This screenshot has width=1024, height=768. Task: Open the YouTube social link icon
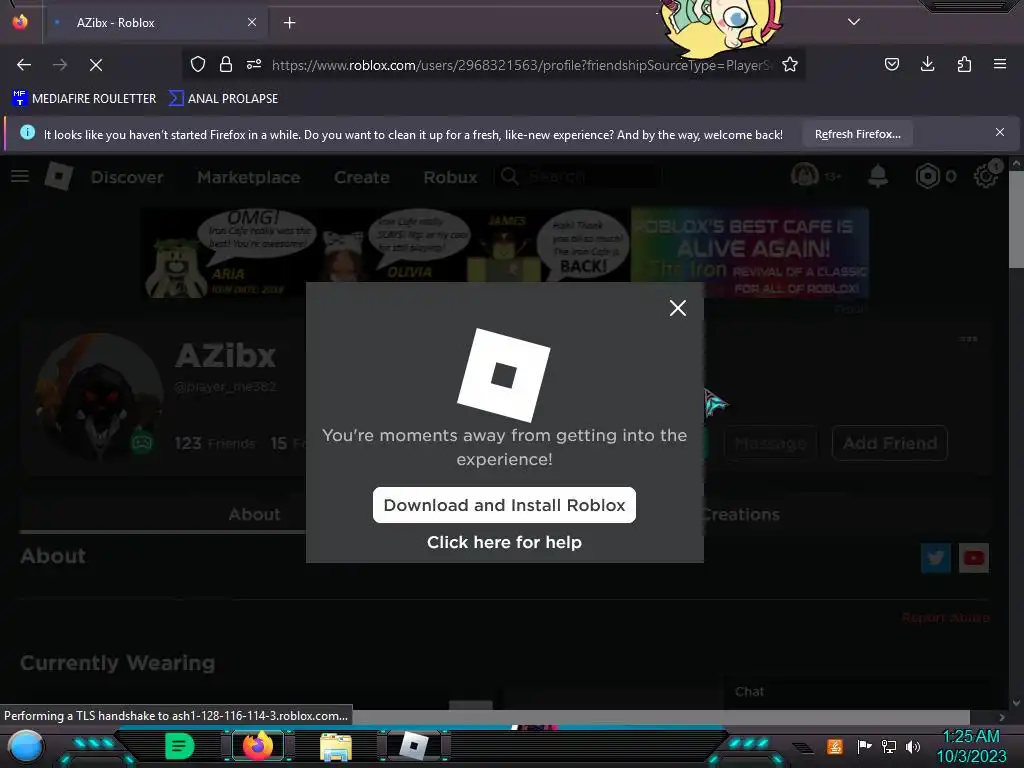[974, 558]
